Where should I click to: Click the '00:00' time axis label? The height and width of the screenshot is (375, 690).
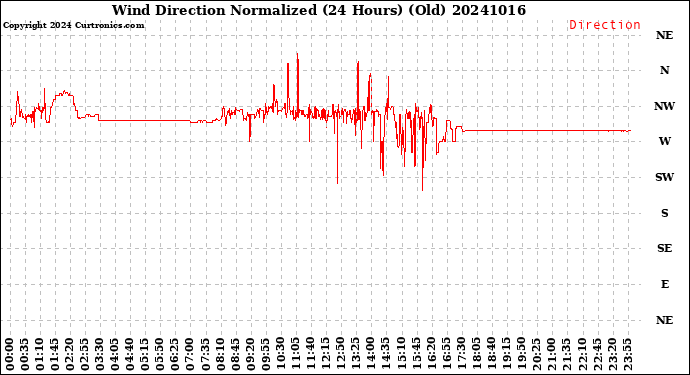click(x=10, y=354)
